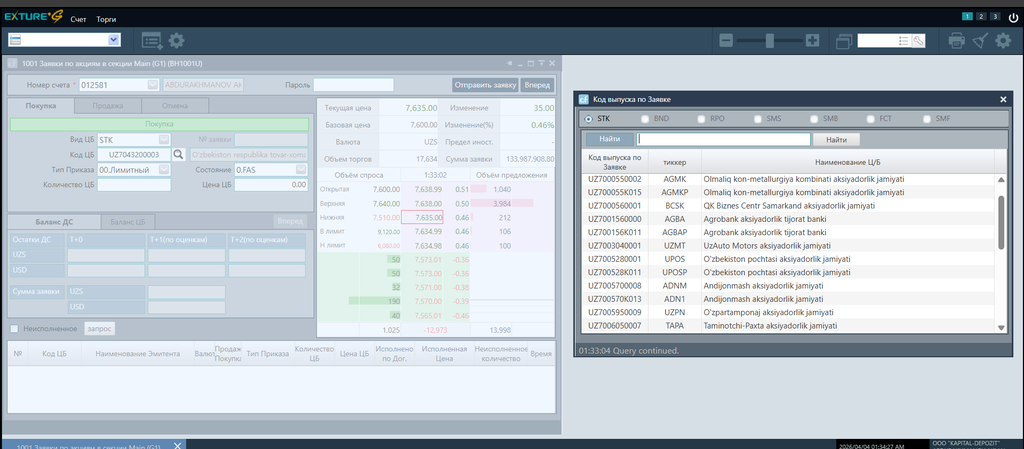Image resolution: width=1024 pixels, height=449 pixels.
Task: Switch to workspace 2
Action: pyautogui.click(x=981, y=16)
